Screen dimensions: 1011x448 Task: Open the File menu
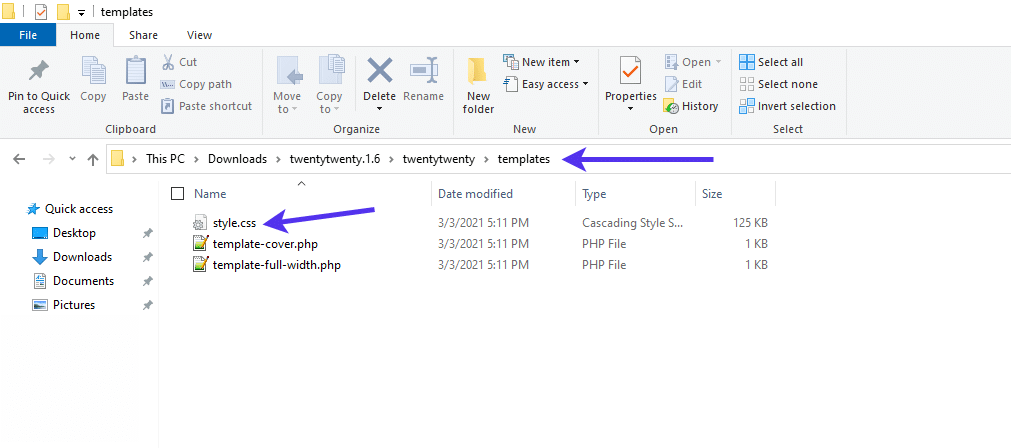[x=28, y=35]
